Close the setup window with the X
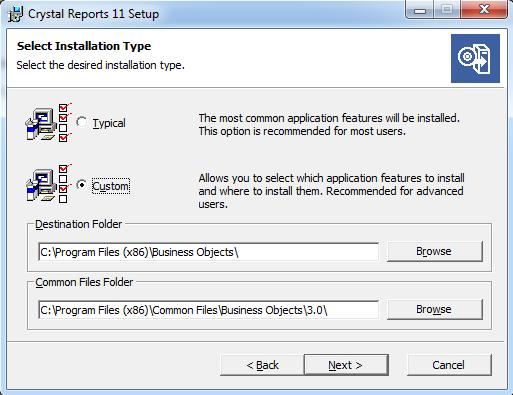This screenshot has height=395, width=513. tap(484, 10)
